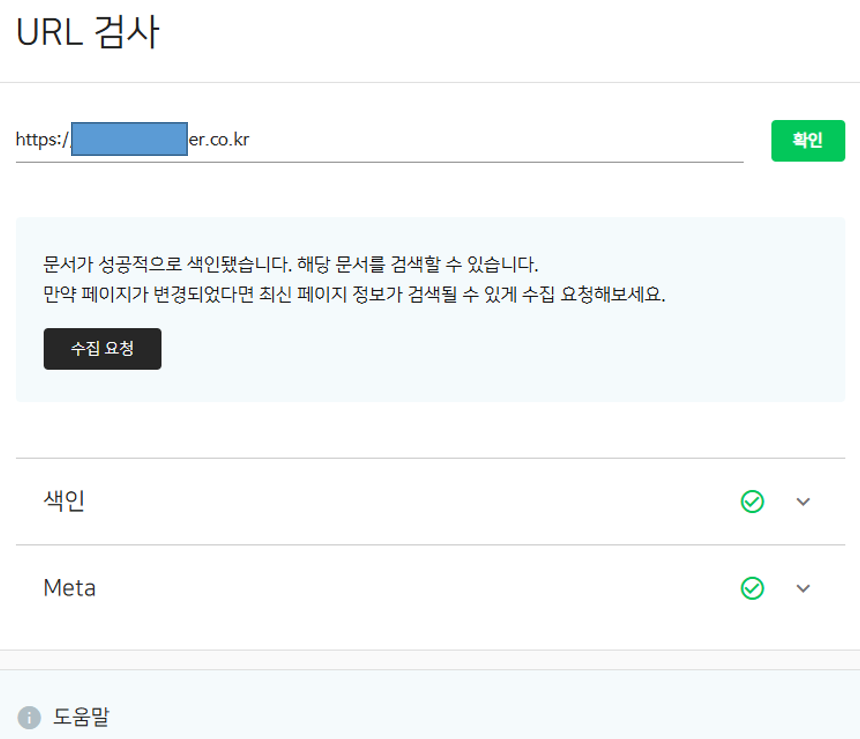This screenshot has width=860, height=739.
Task: Click the green 확인 button
Action: coord(808,140)
